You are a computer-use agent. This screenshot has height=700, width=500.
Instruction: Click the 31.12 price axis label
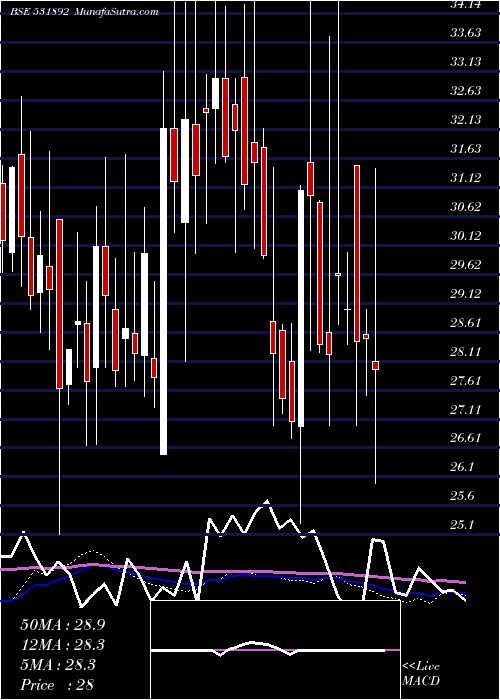coord(466,178)
